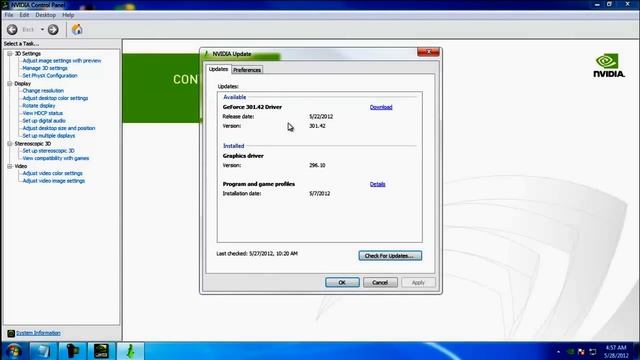Viewport: 640px width, 360px height.
Task: Select Set up multiple displays
Action: tap(49, 136)
